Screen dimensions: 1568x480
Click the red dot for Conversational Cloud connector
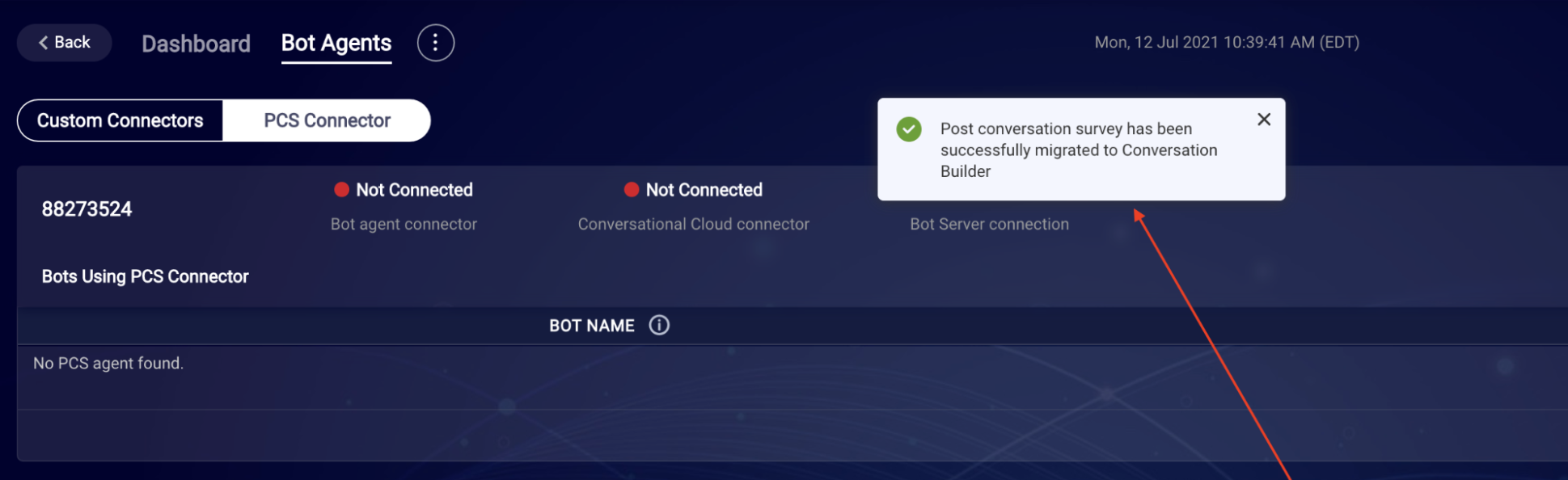pos(632,189)
